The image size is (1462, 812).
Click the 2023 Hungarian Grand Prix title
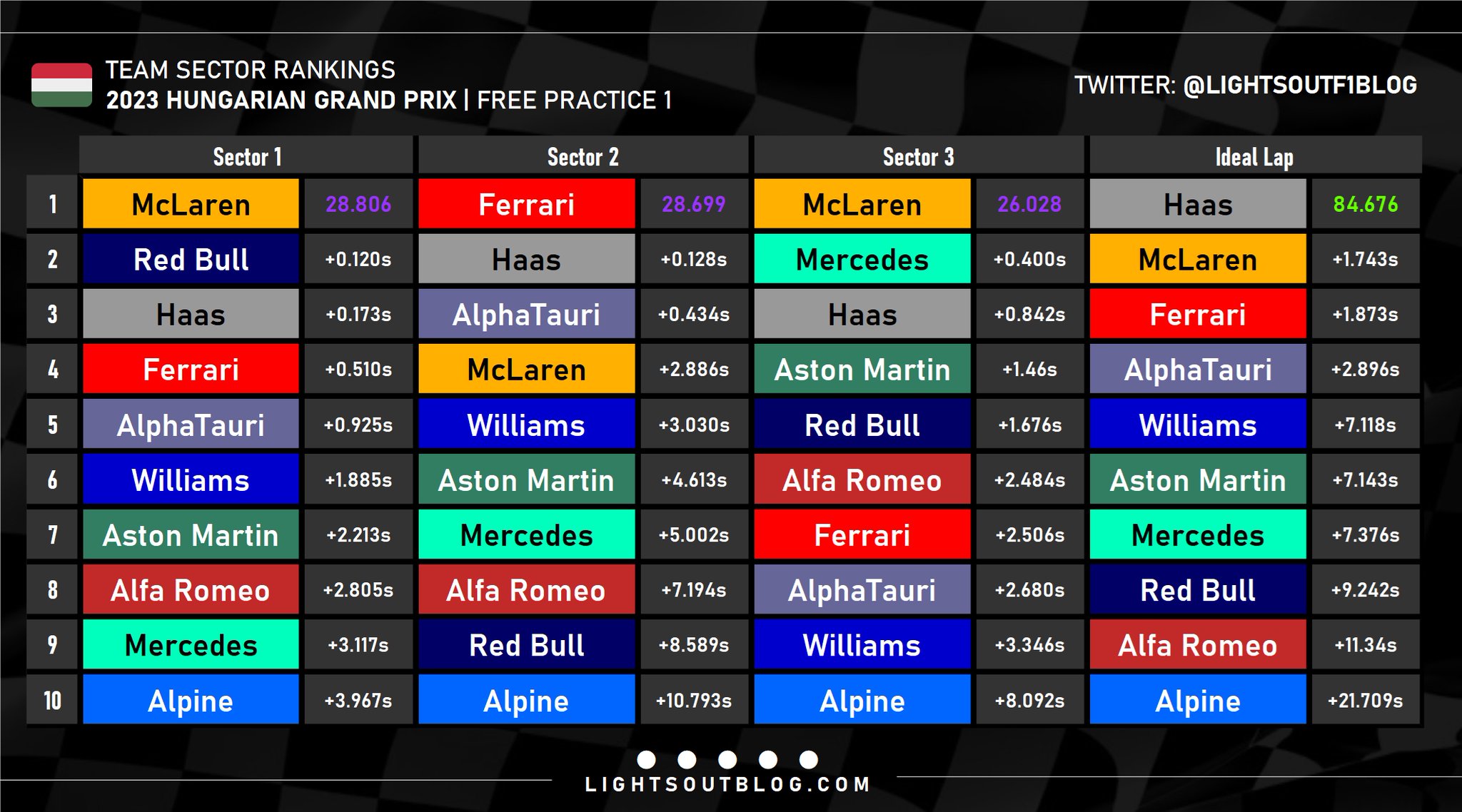tap(281, 100)
